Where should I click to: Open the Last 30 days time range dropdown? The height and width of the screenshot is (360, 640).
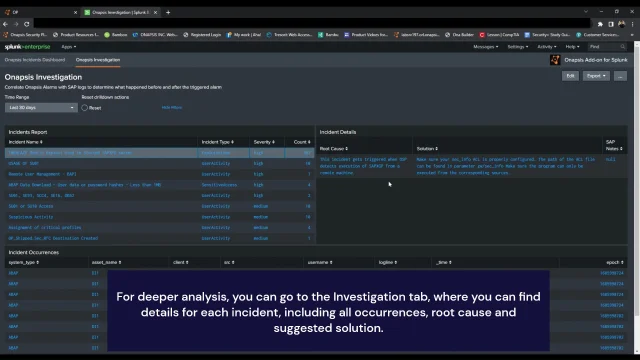click(41, 108)
